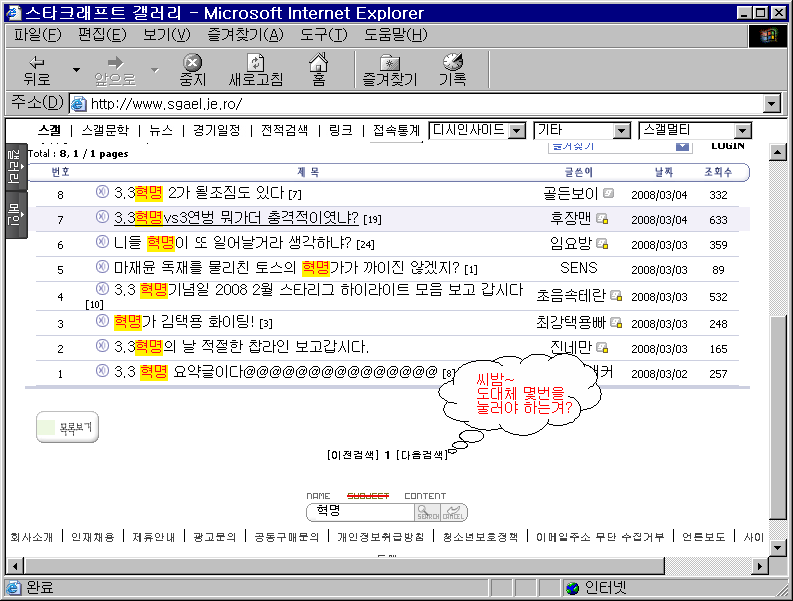This screenshot has width=793, height=601.
Task: Refresh the page with 새로고침
Action: click(x=255, y=70)
